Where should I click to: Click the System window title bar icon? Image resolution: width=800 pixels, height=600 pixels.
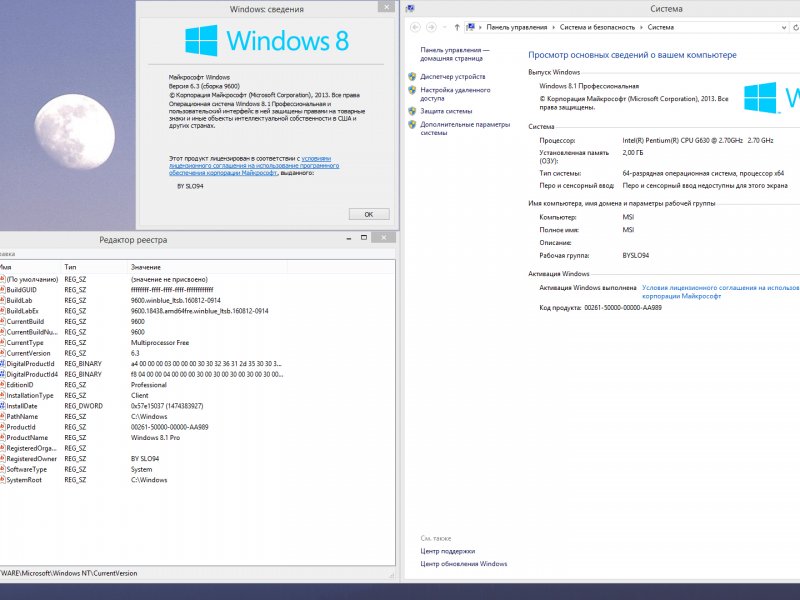tap(410, 9)
